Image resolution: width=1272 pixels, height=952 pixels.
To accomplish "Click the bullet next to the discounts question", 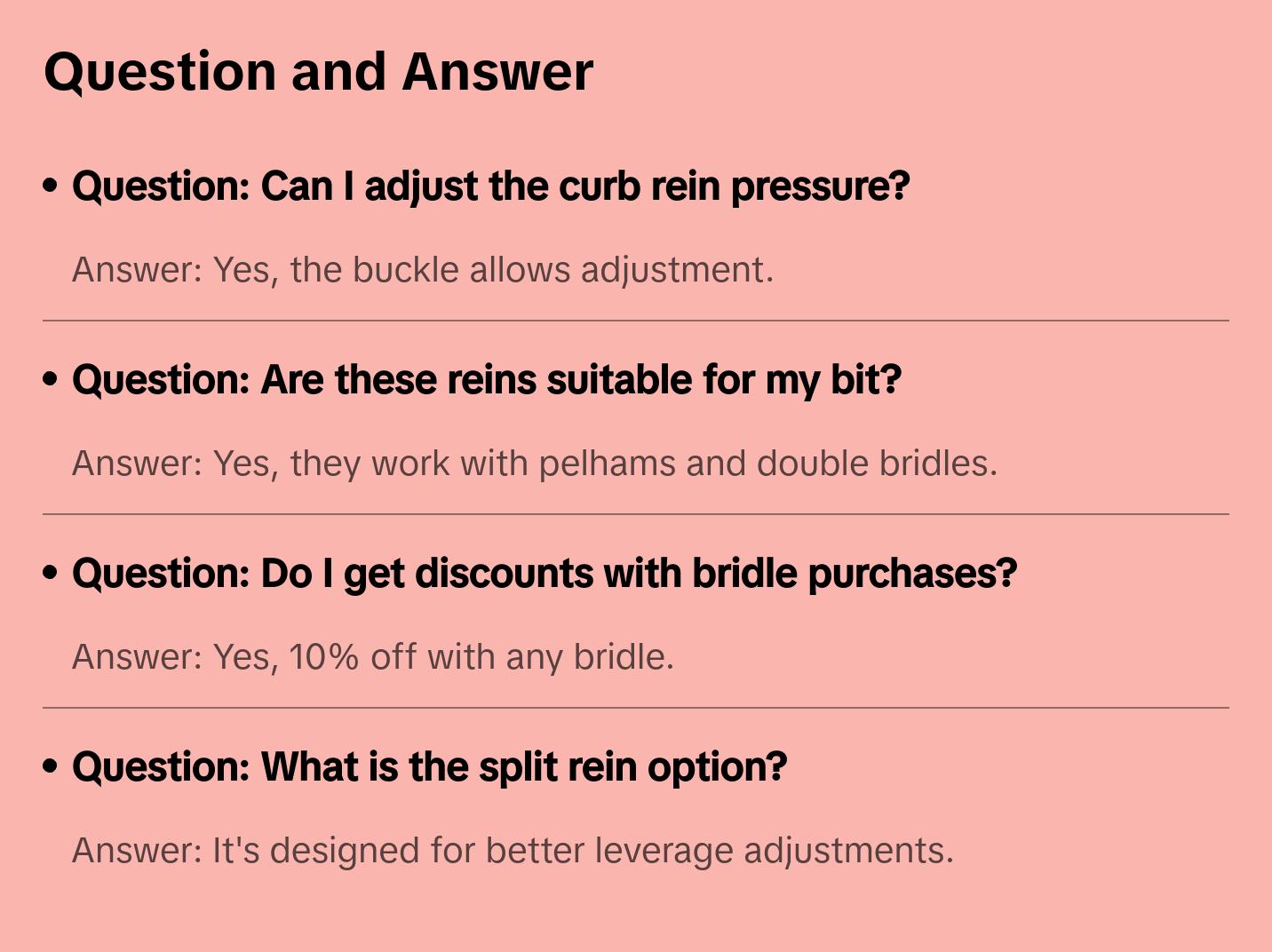I will [51, 573].
